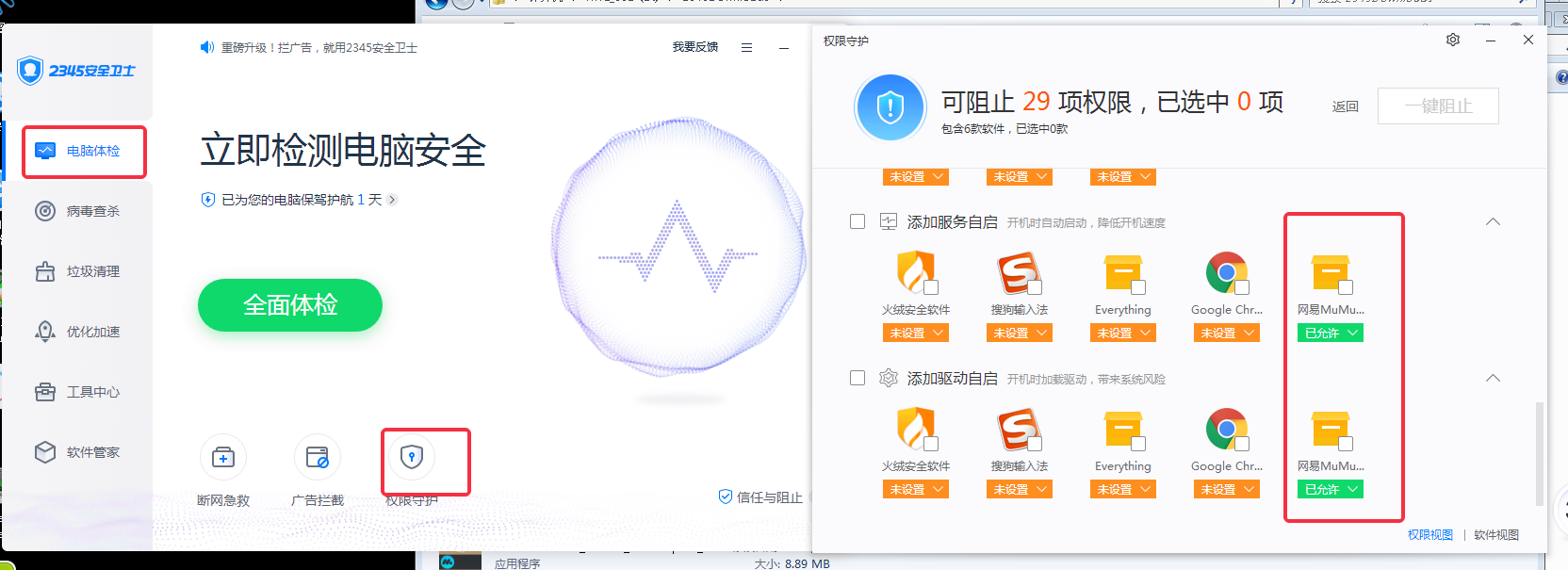1568x570 pixels.
Task: Click the 网易MuMu icon under 添加服务自启
Action: 1330,273
